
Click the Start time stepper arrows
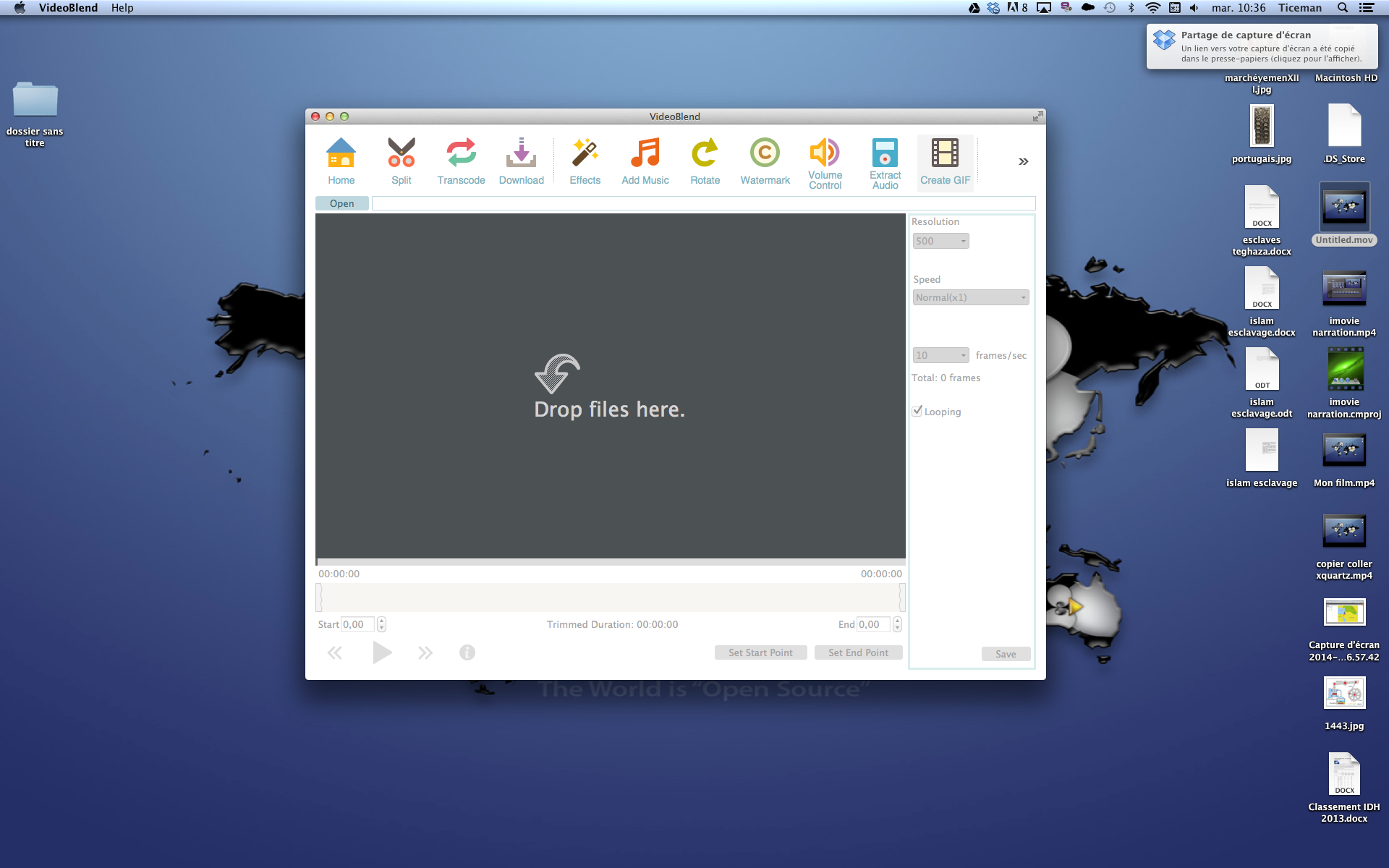(x=381, y=624)
